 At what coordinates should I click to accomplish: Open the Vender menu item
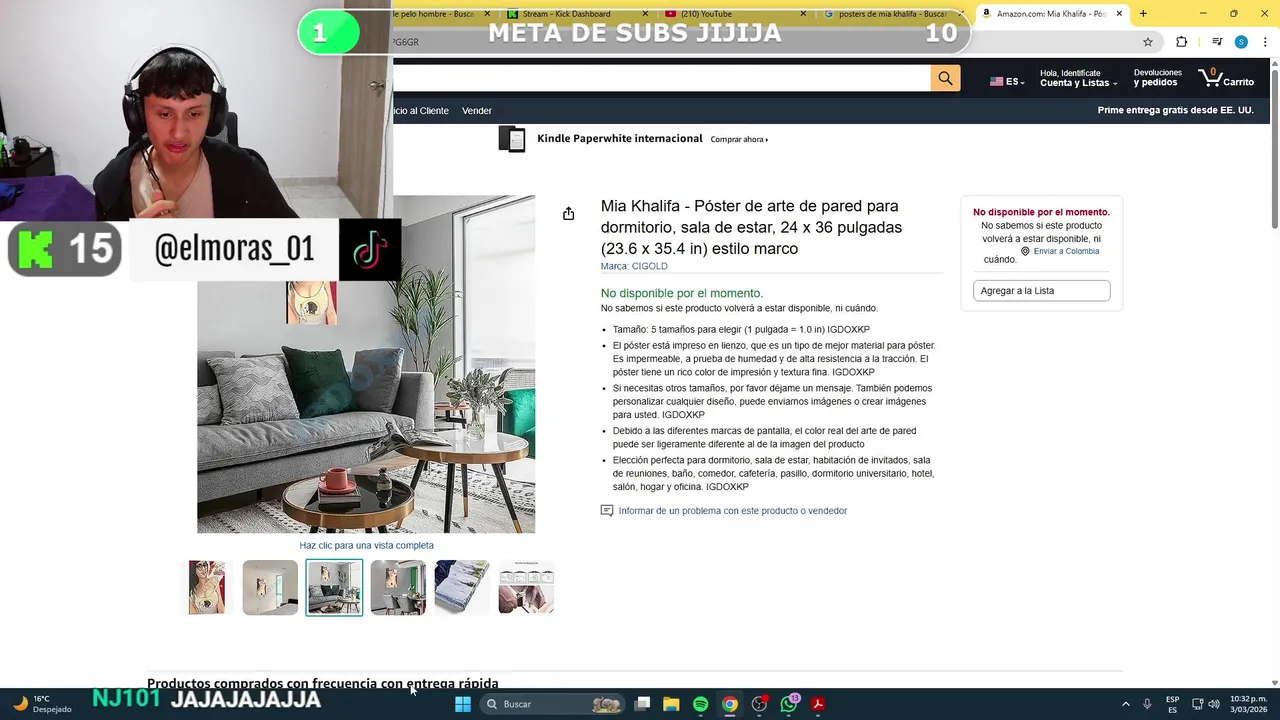pos(477,111)
